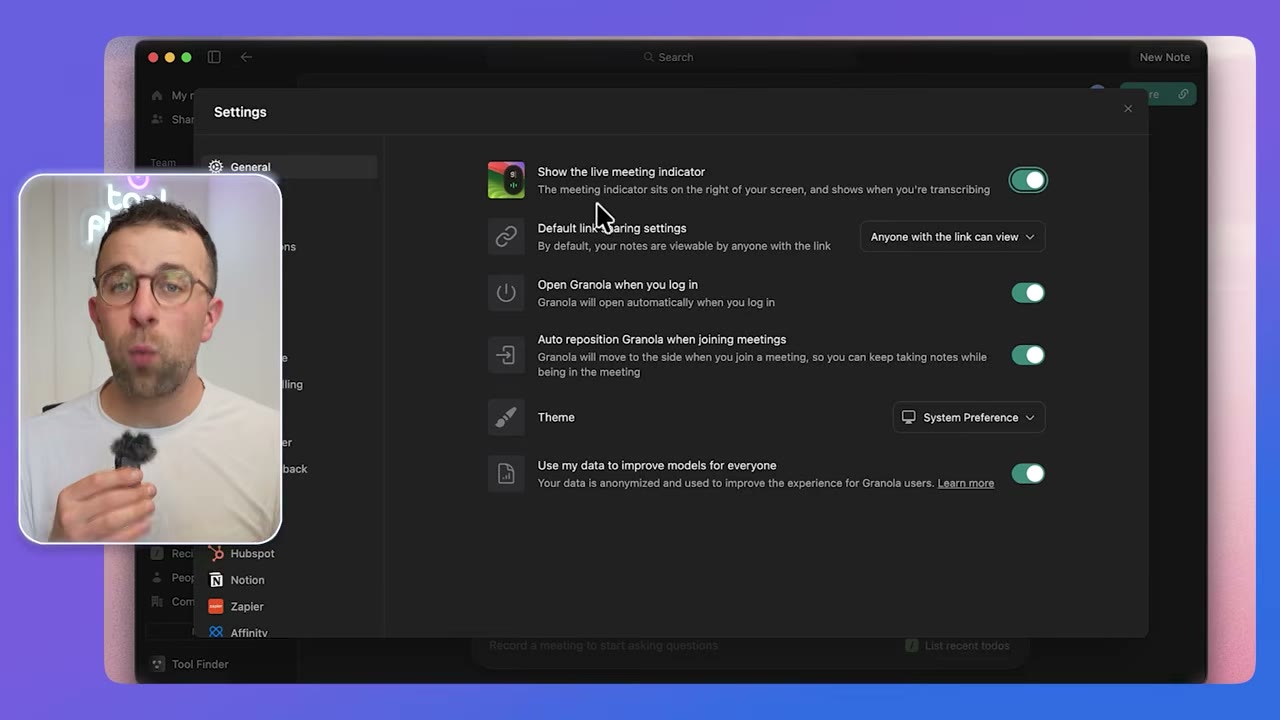Screen dimensions: 1280x720
Task: Focus the Search field in the title bar
Action: pyautogui.click(x=669, y=57)
